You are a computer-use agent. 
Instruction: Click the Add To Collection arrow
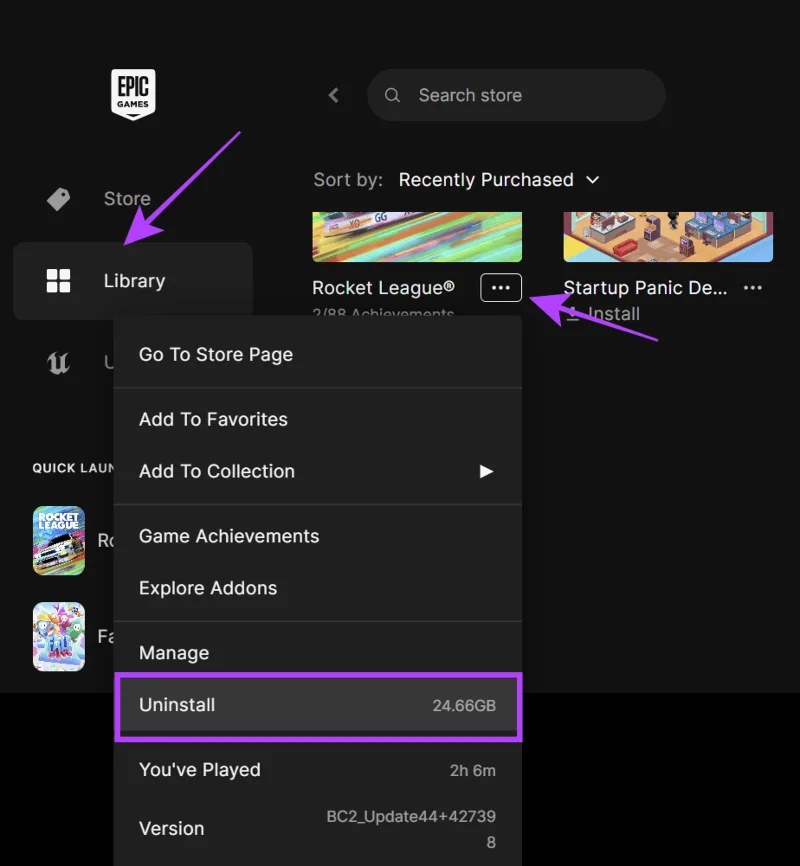486,471
